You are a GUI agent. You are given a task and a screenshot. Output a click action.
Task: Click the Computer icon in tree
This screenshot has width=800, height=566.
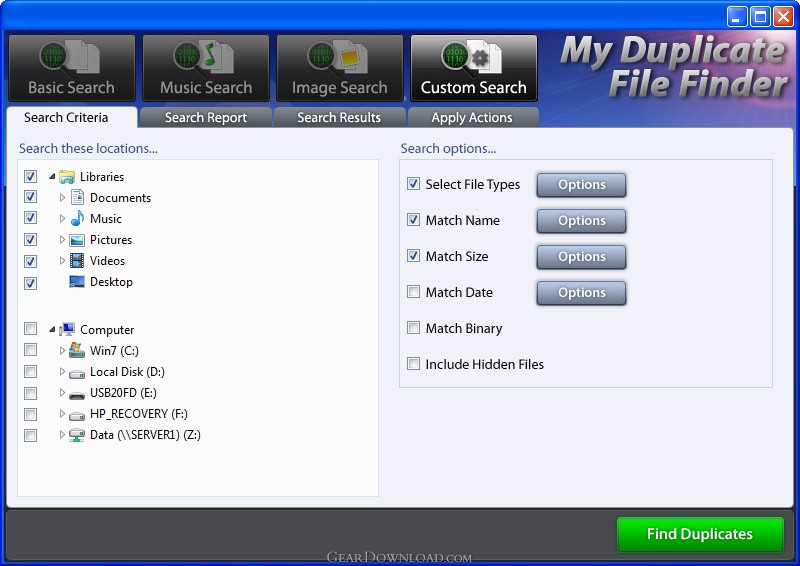(x=67, y=330)
